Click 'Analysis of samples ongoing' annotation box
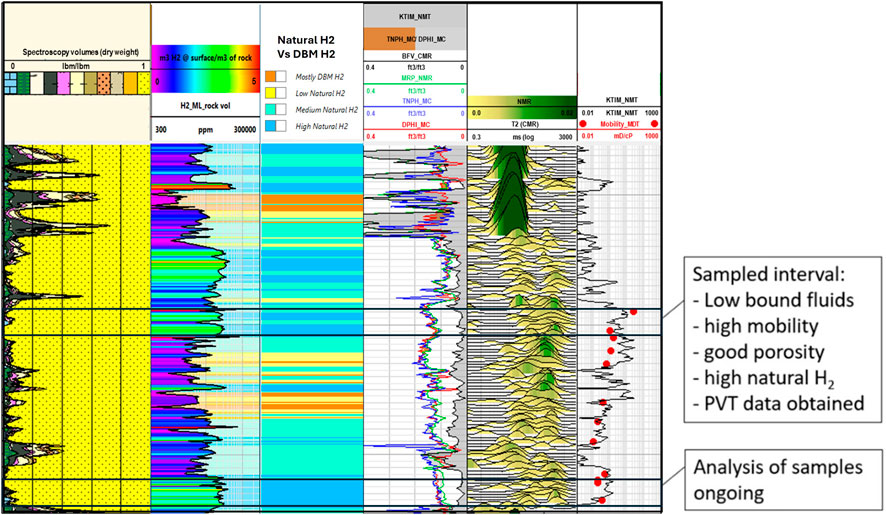Viewport: 886px width, 515px height. point(783,479)
